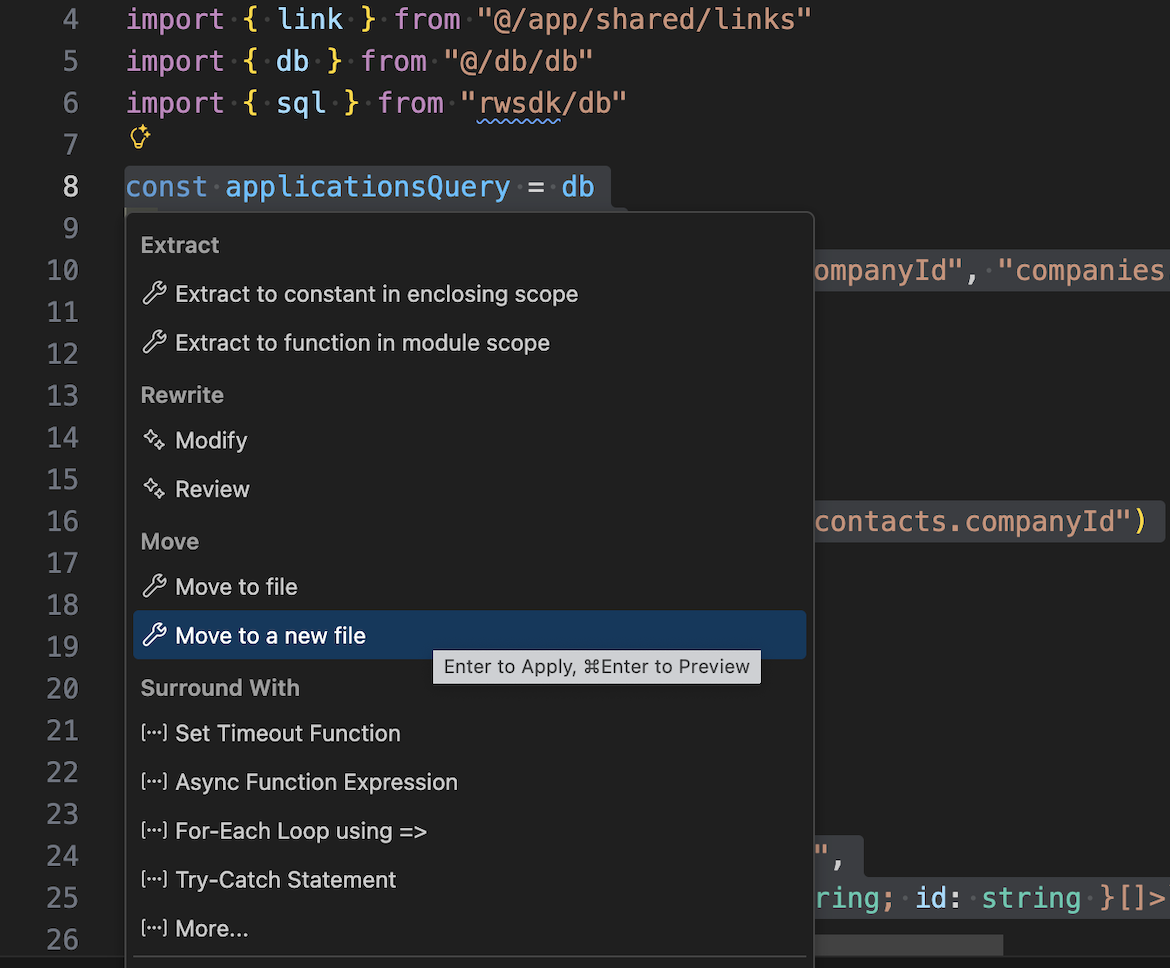The width and height of the screenshot is (1170, 968).
Task: Wrap code with "Try-Catch Statement"
Action: 284,879
